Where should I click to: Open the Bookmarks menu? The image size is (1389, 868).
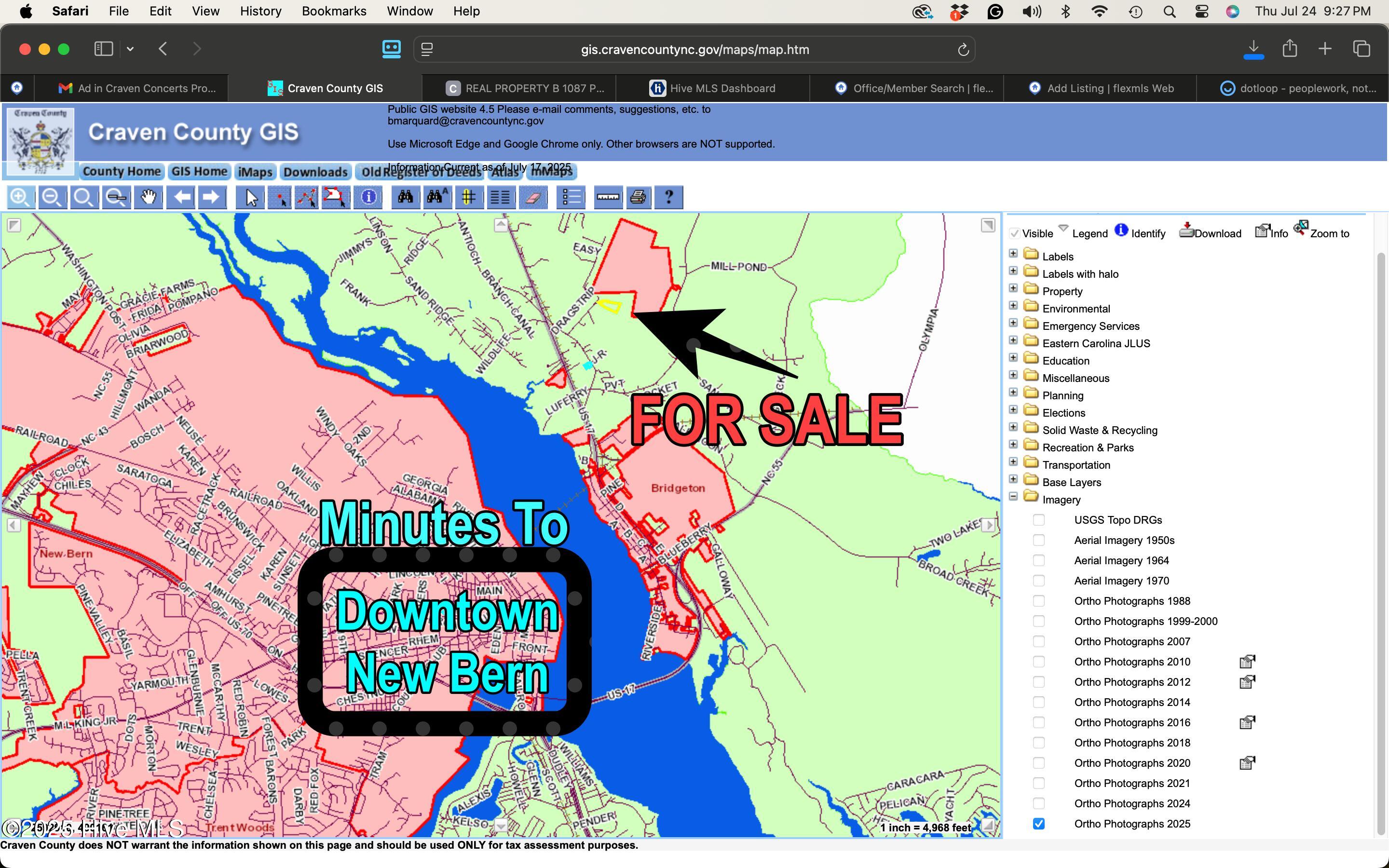(x=334, y=12)
